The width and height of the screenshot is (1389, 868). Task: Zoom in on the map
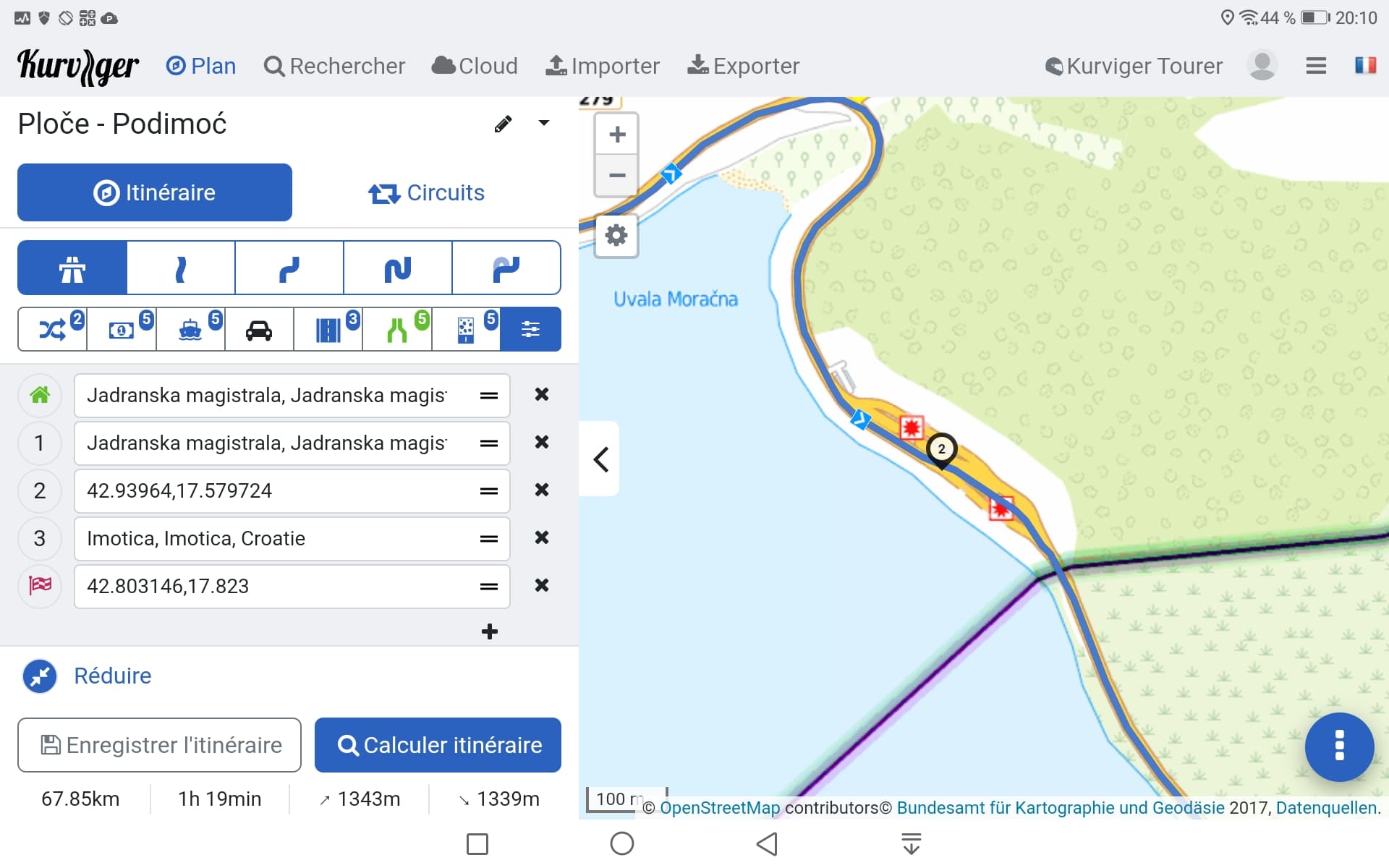click(x=616, y=135)
